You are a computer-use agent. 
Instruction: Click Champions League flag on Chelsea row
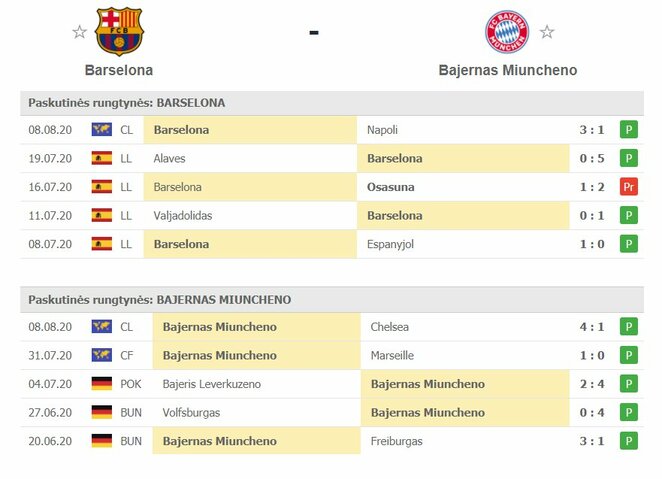(x=101, y=327)
